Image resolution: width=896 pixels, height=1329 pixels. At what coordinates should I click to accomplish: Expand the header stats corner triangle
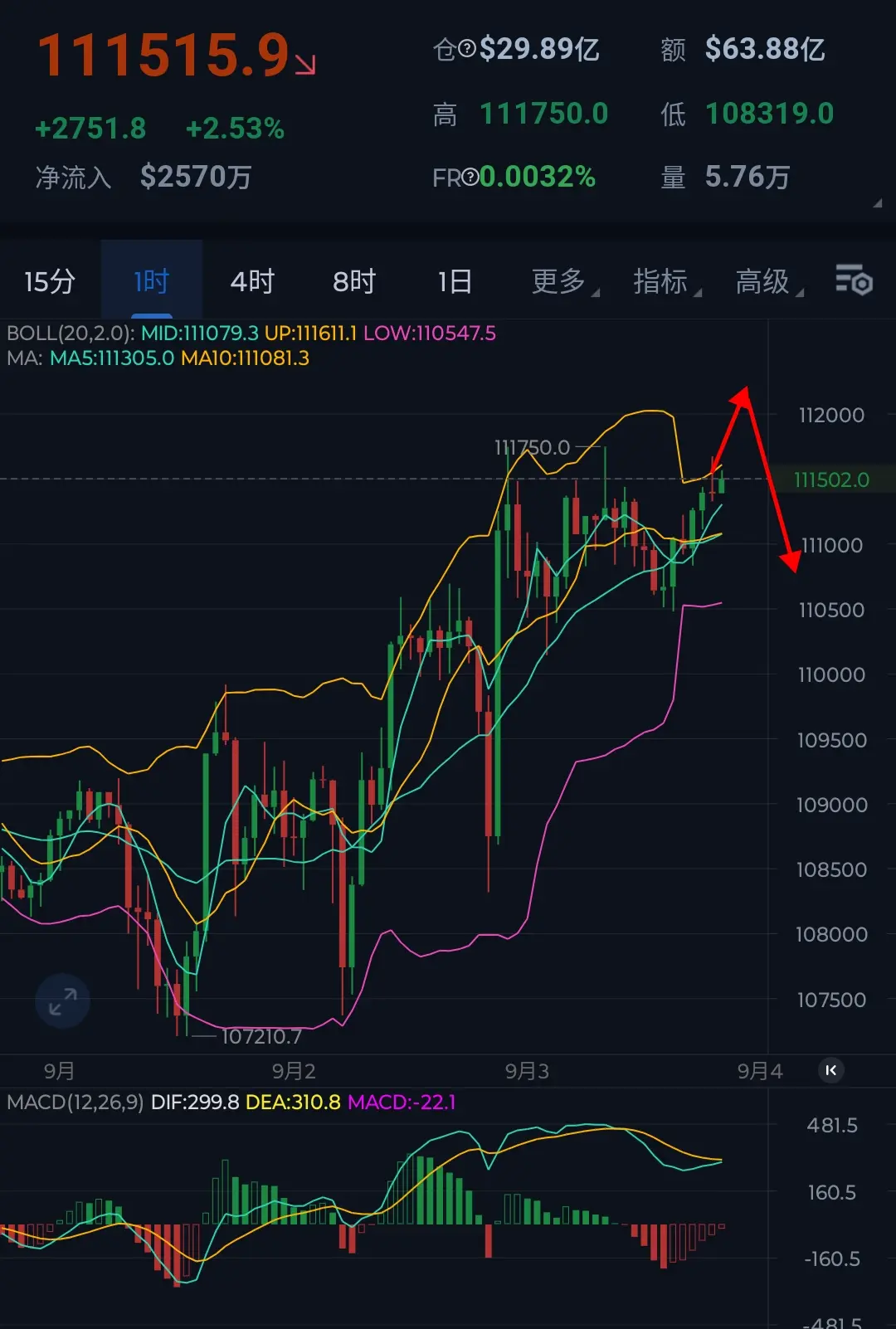pos(878,202)
